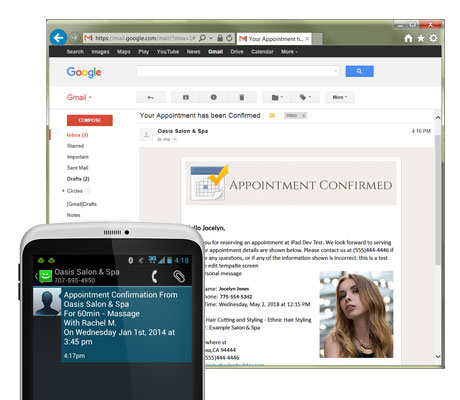Open the Sent Mail folder
460x400 pixels.
coord(77,168)
